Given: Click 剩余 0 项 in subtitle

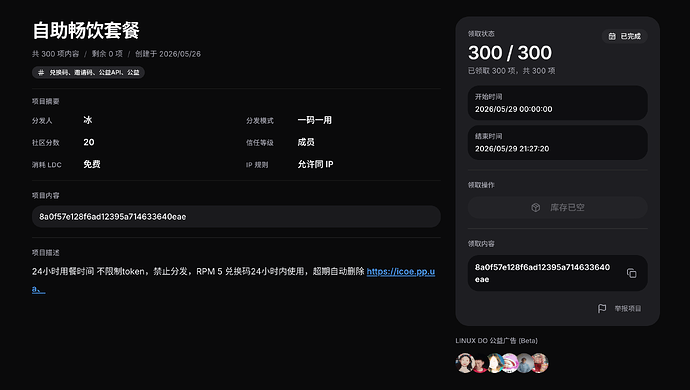Looking at the screenshot, I should pyautogui.click(x=107, y=54).
